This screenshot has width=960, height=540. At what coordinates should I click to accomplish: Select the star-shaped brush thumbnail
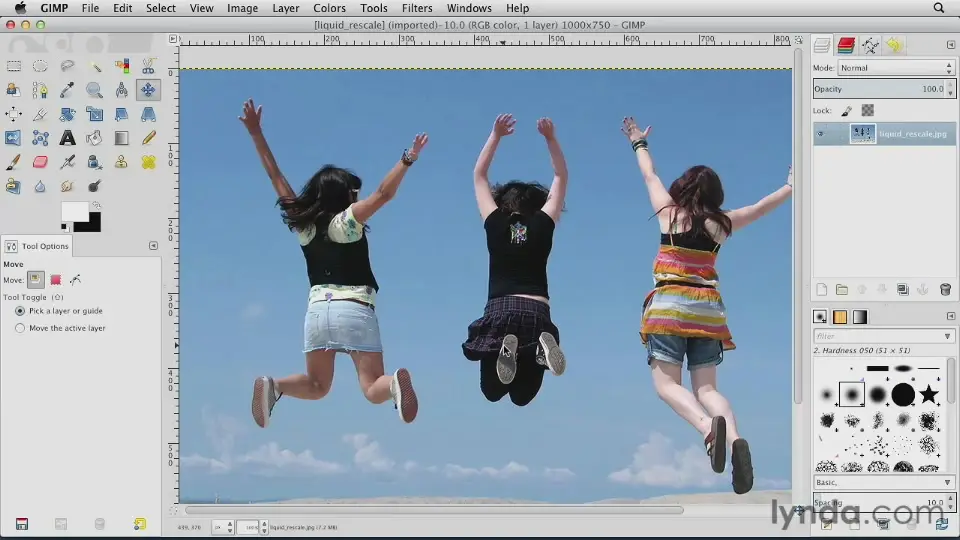pos(929,394)
